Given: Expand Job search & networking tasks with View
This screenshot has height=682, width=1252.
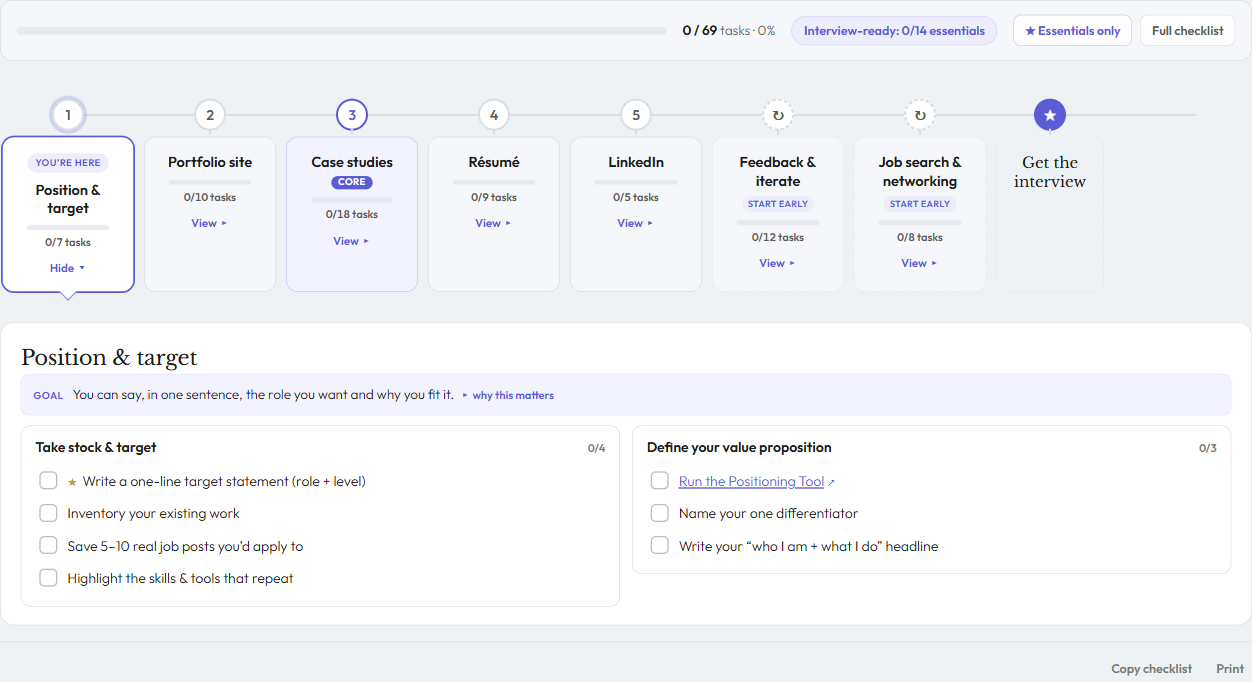Looking at the screenshot, I should [x=919, y=263].
